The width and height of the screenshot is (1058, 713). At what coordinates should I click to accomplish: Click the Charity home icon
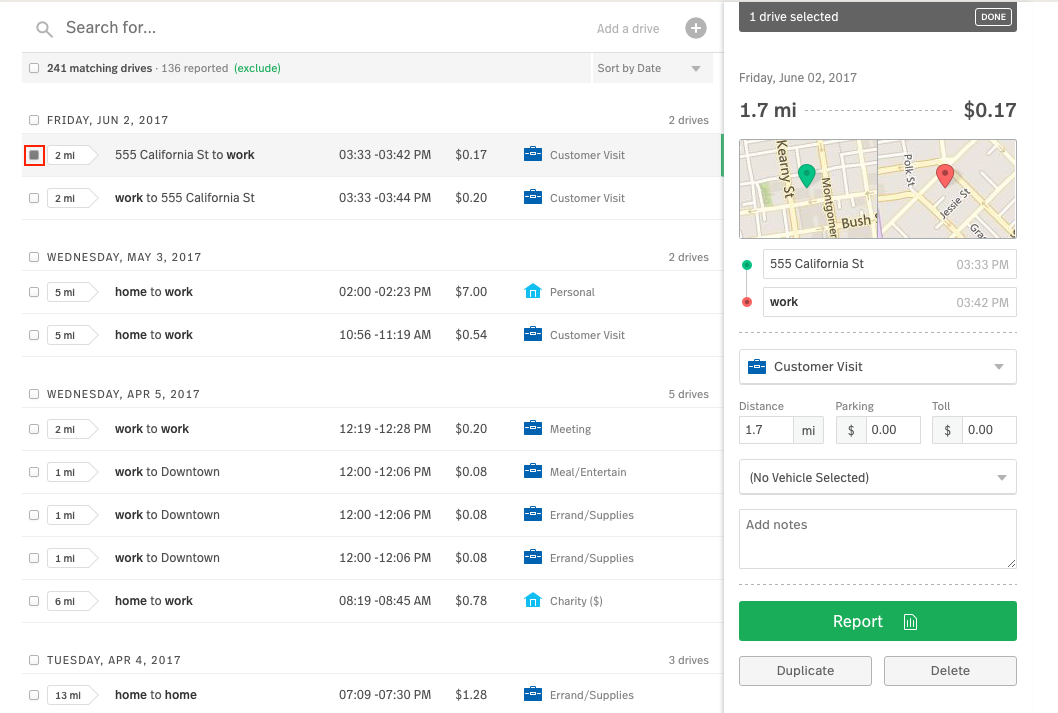[533, 600]
